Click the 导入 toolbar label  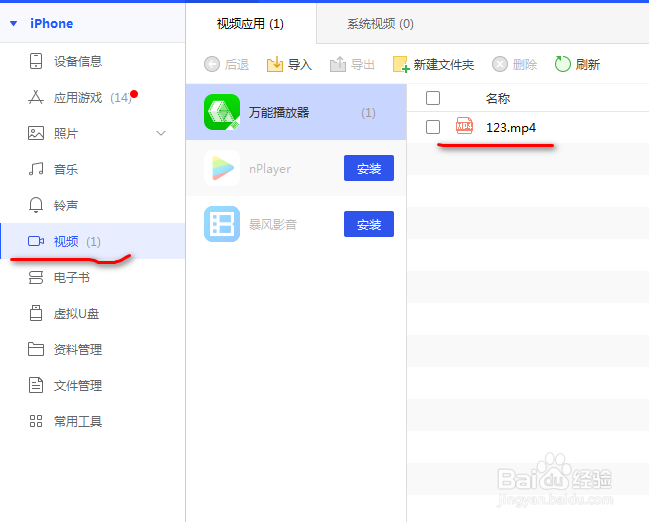[x=300, y=65]
